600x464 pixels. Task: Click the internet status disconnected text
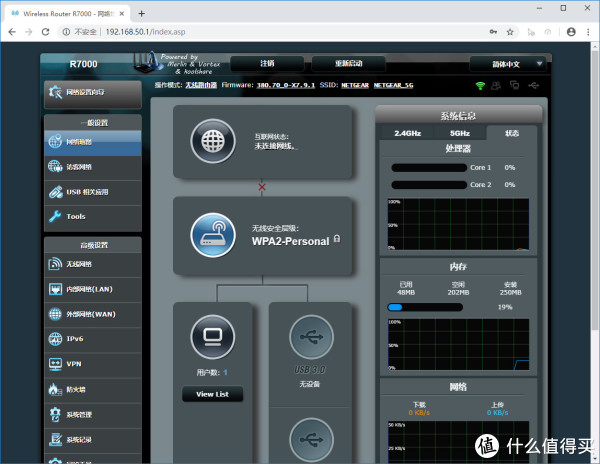pos(276,146)
